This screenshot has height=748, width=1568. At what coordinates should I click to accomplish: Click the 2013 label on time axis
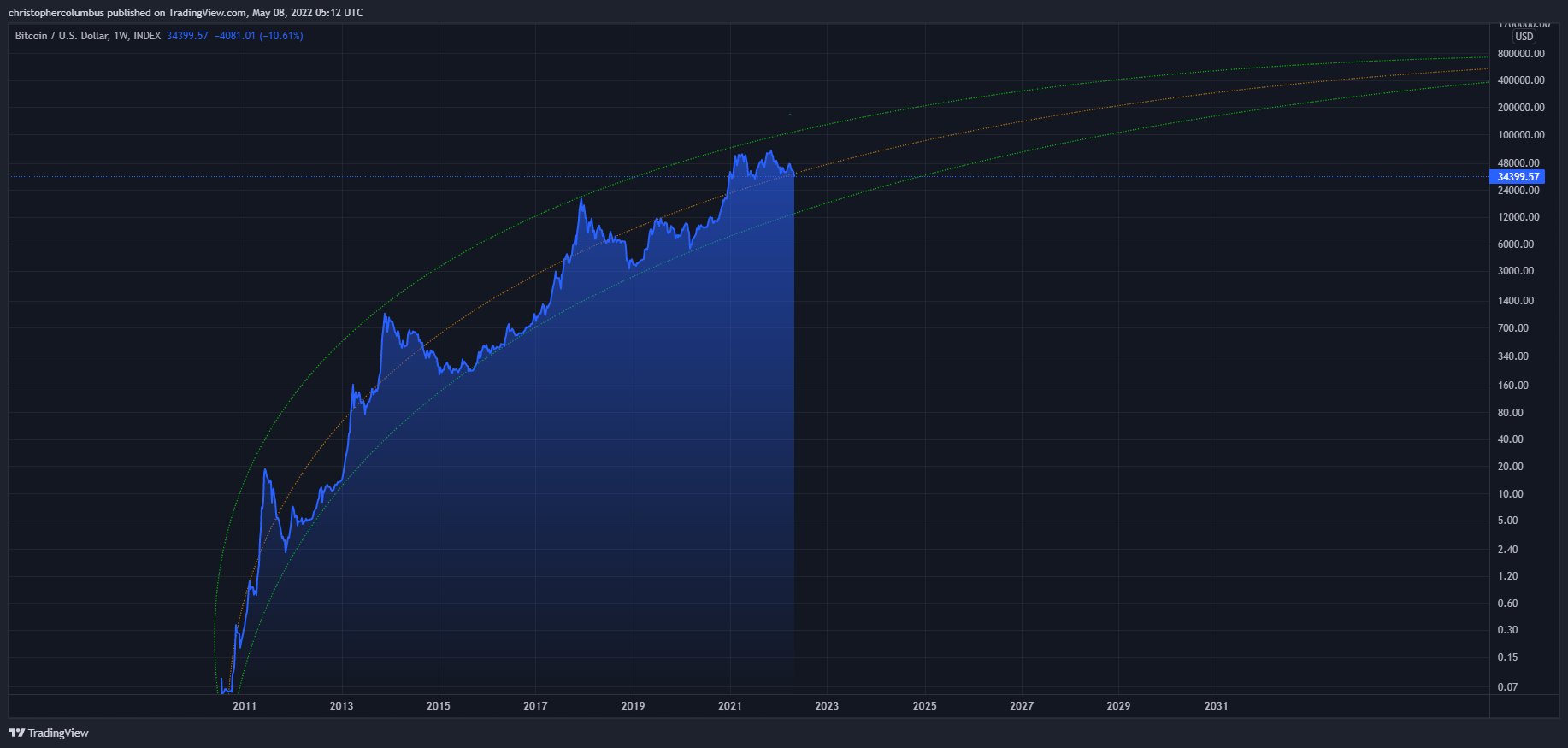click(x=341, y=706)
